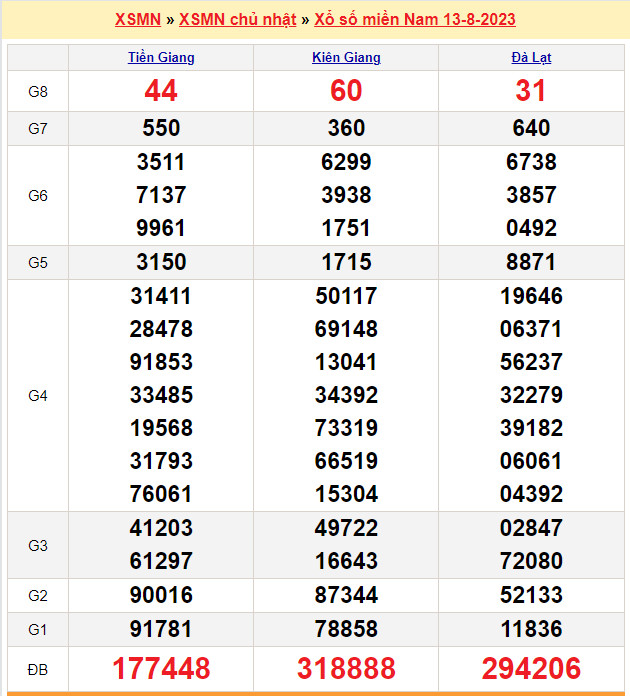
Task: Click the Xổ số miền Nam 13-8-2023 link
Action: 415,20
